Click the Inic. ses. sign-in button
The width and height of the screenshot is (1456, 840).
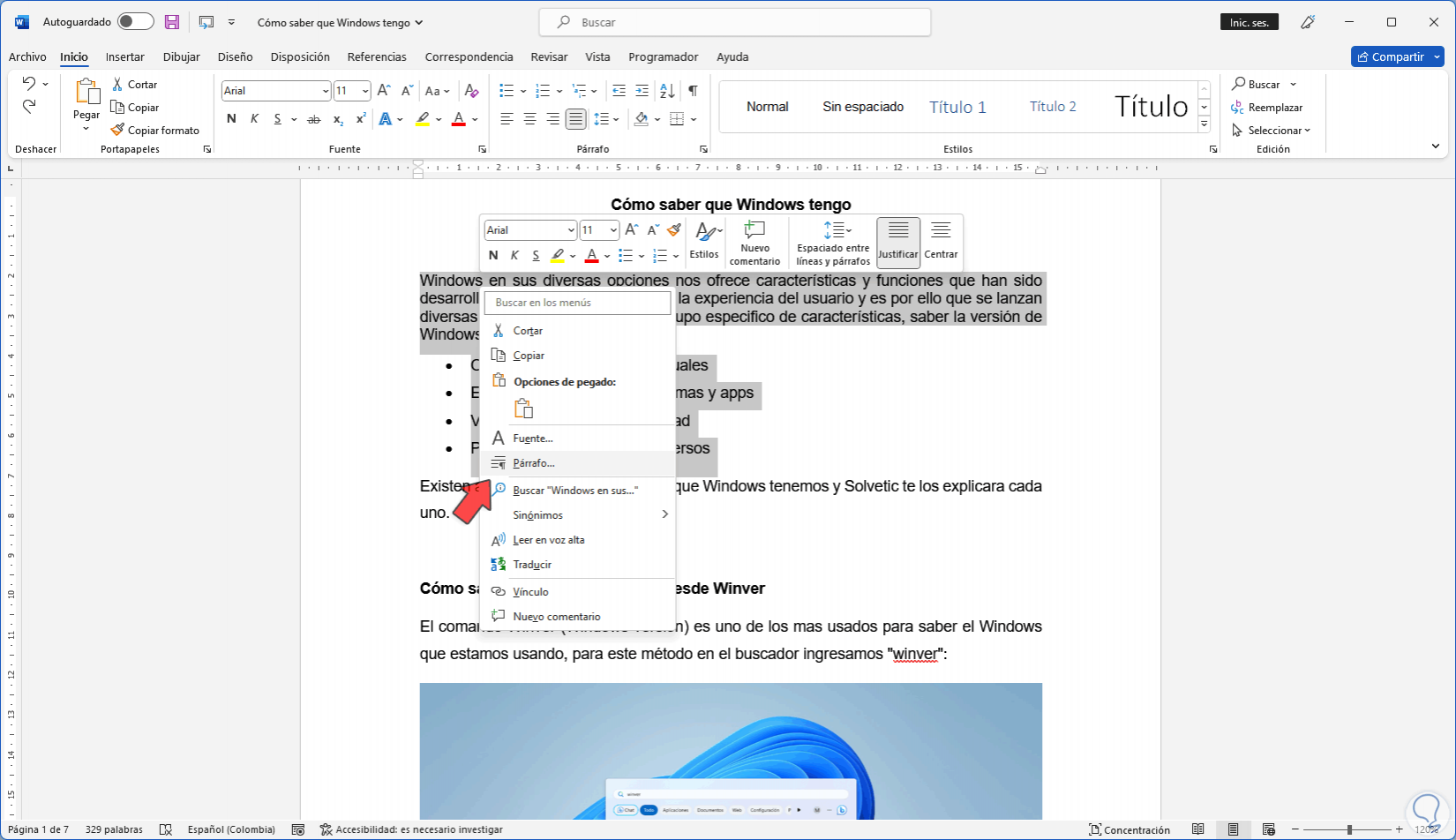(x=1250, y=22)
